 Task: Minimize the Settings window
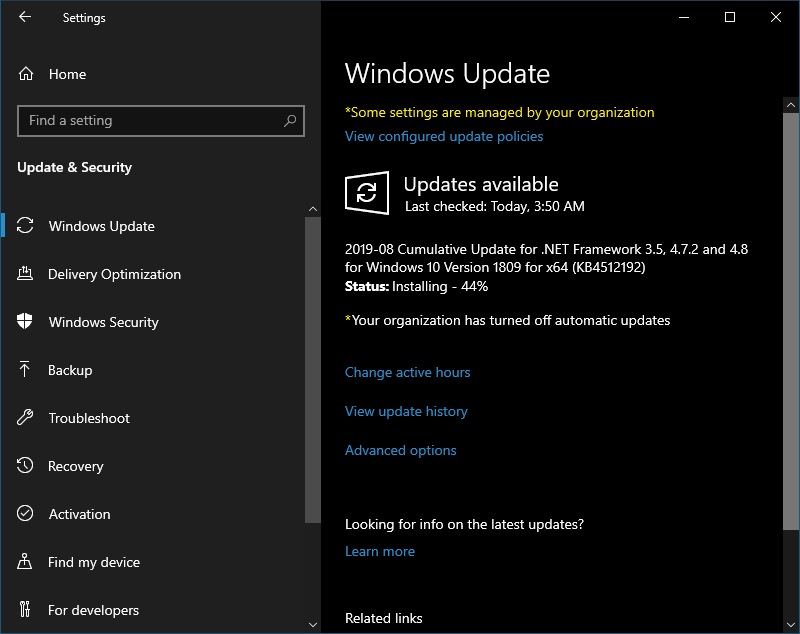[684, 17]
